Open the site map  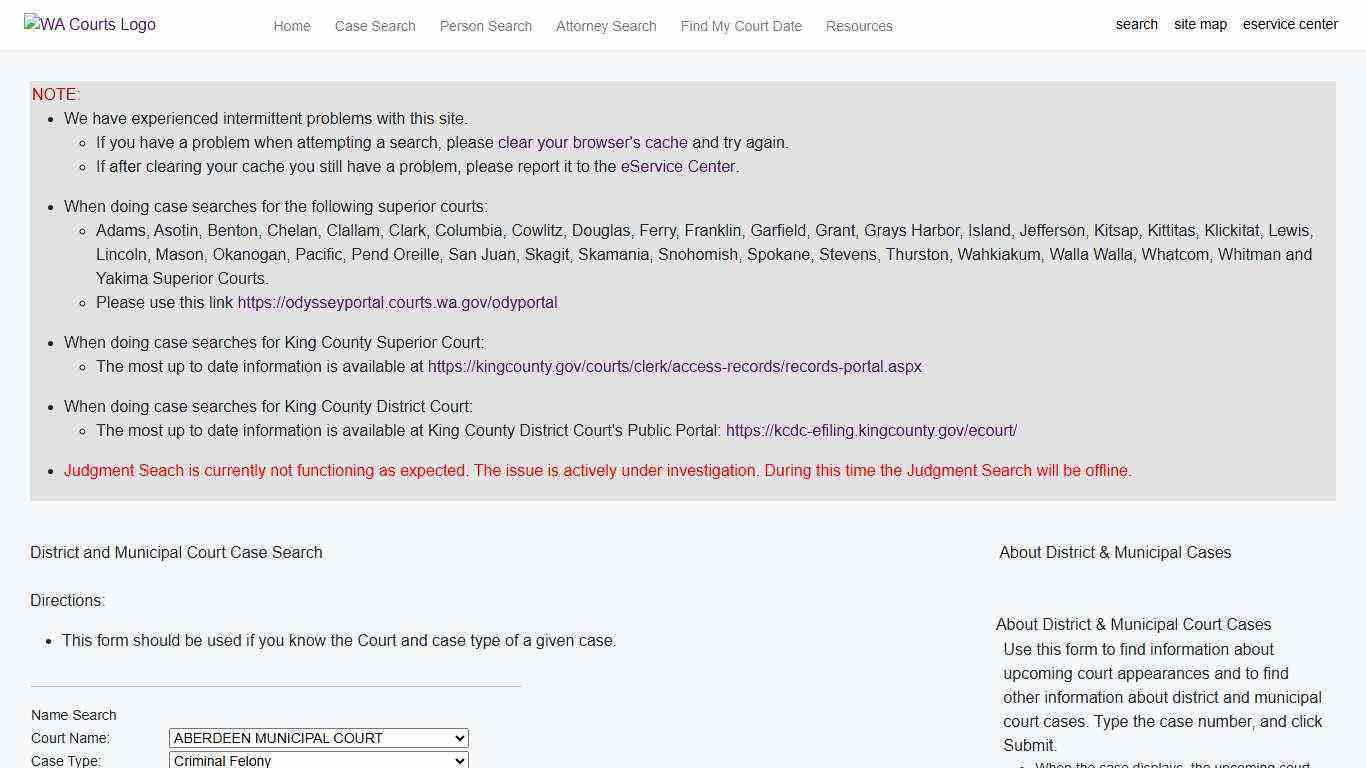coord(1200,24)
